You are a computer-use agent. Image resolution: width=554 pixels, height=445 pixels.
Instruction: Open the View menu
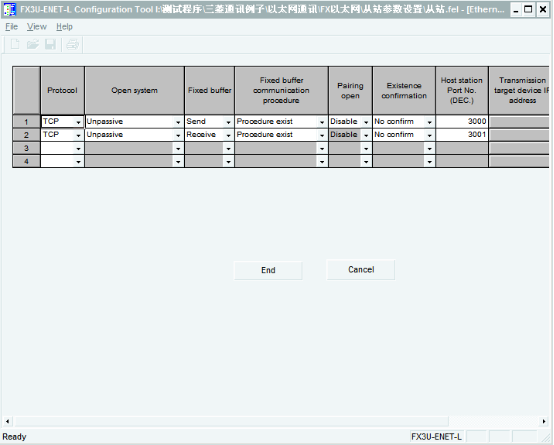pyautogui.click(x=37, y=27)
